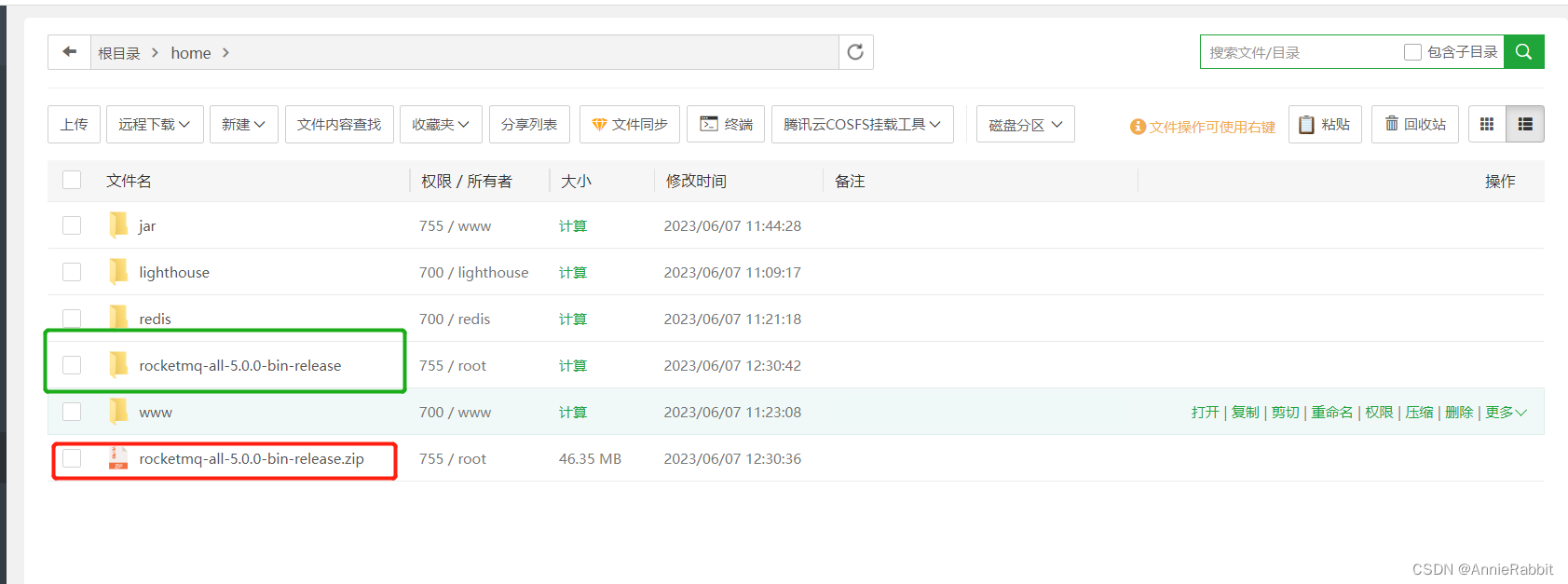The height and width of the screenshot is (584, 1568).
Task: Open the 分享列表 share list
Action: pos(529,124)
